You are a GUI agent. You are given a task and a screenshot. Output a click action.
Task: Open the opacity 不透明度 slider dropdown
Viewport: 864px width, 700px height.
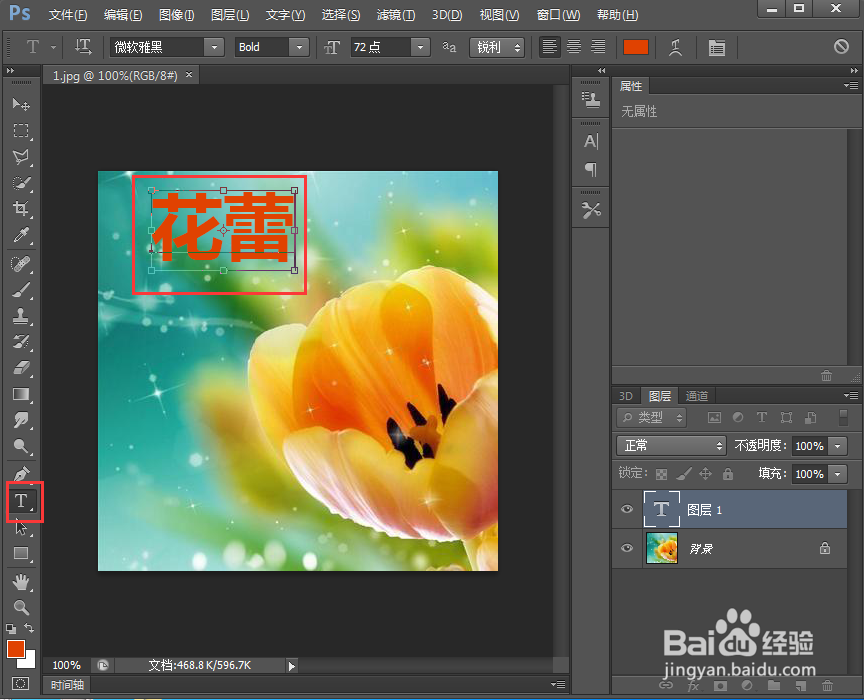838,445
